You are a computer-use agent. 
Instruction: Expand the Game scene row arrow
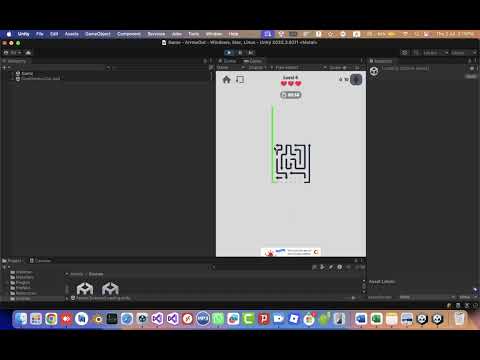pyautogui.click(x=13, y=73)
